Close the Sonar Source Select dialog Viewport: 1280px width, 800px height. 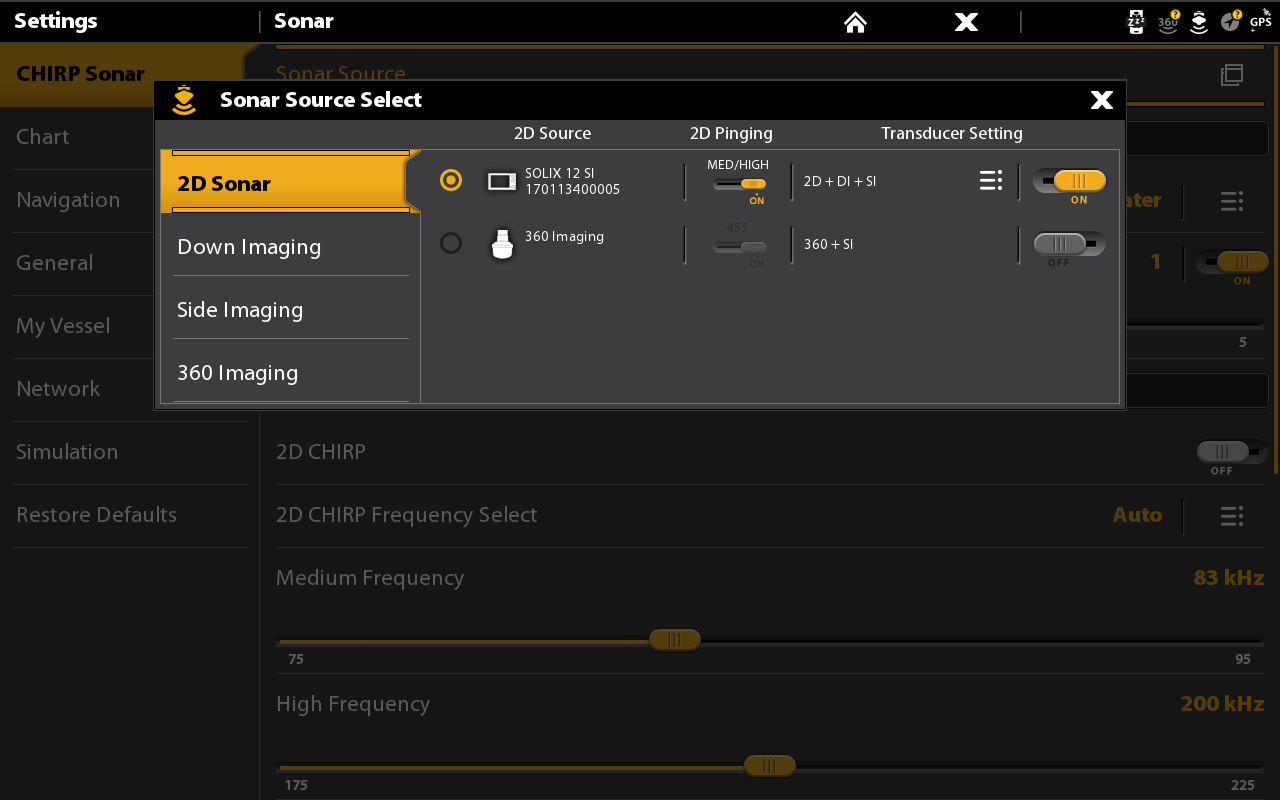tap(1101, 100)
